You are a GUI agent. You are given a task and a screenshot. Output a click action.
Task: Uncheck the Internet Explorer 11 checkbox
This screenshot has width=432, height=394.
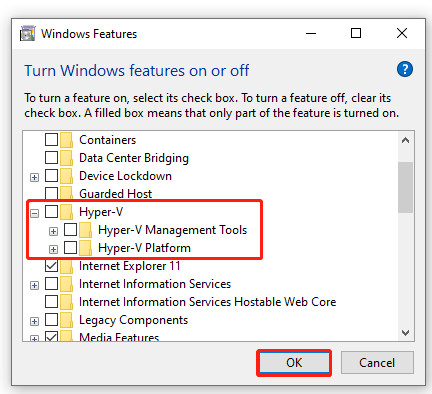tap(51, 265)
